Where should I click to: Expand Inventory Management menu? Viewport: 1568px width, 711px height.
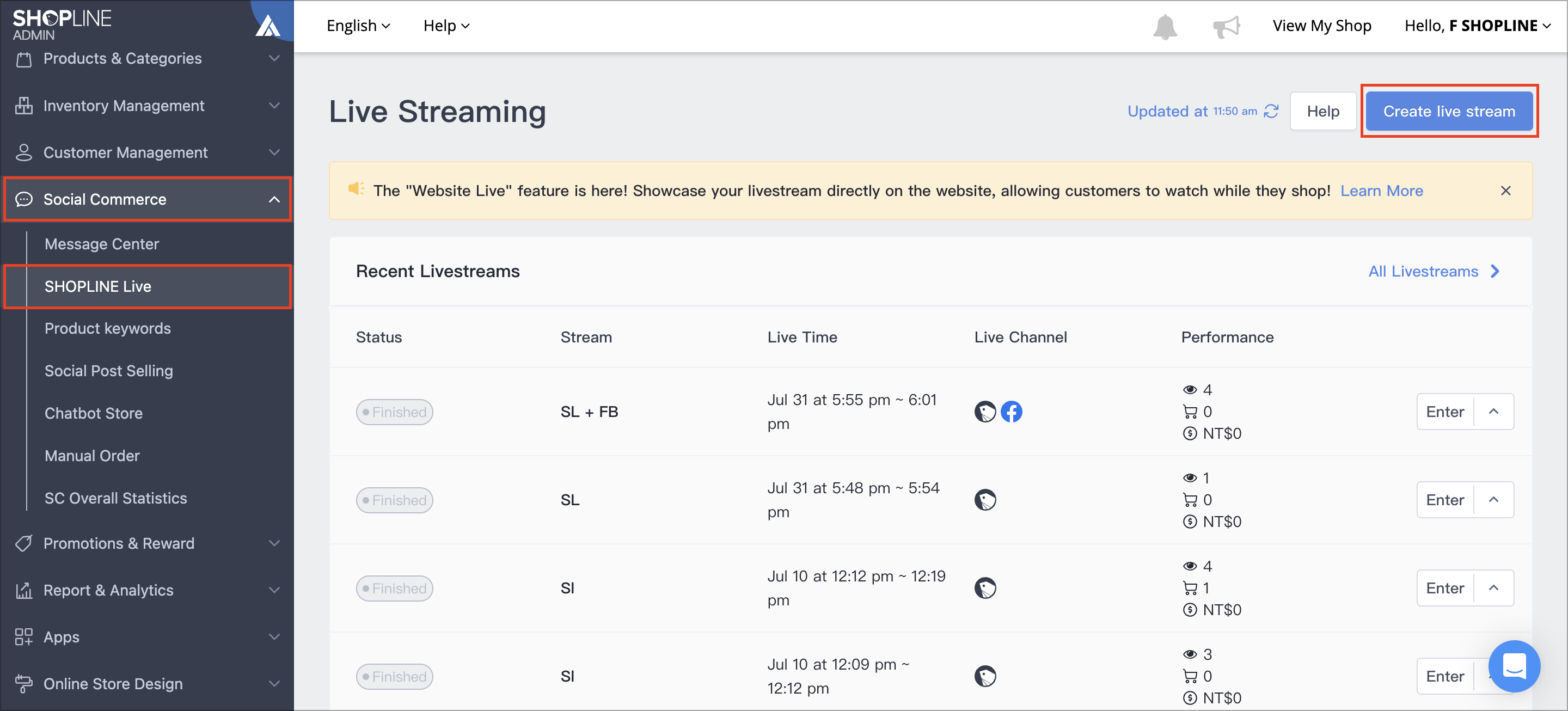coord(274,106)
